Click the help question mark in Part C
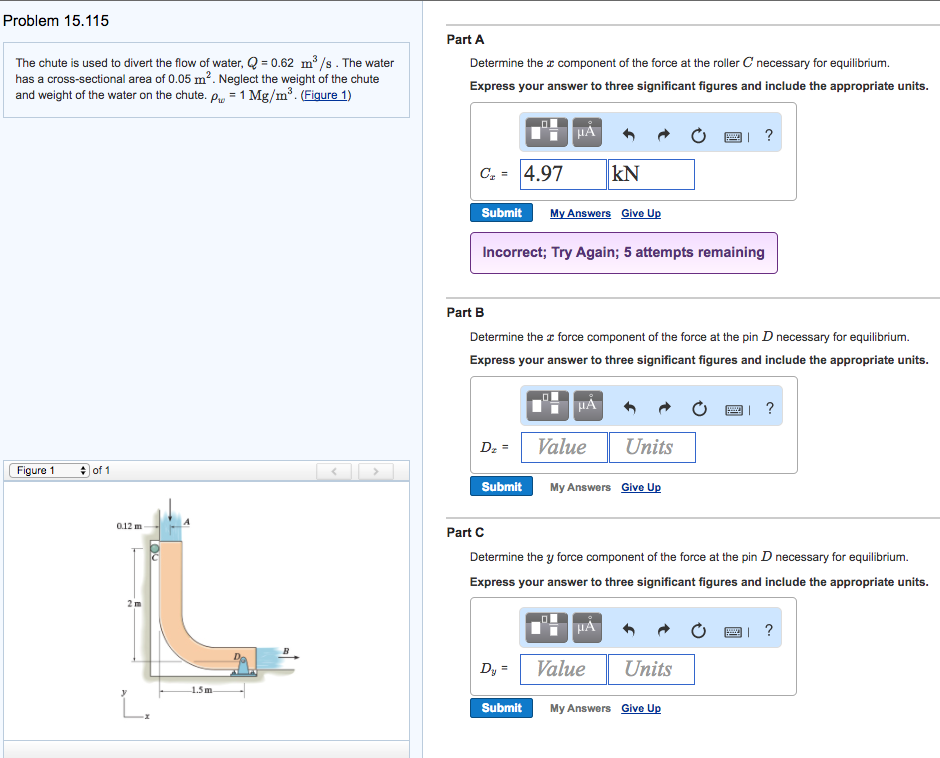 pos(768,630)
